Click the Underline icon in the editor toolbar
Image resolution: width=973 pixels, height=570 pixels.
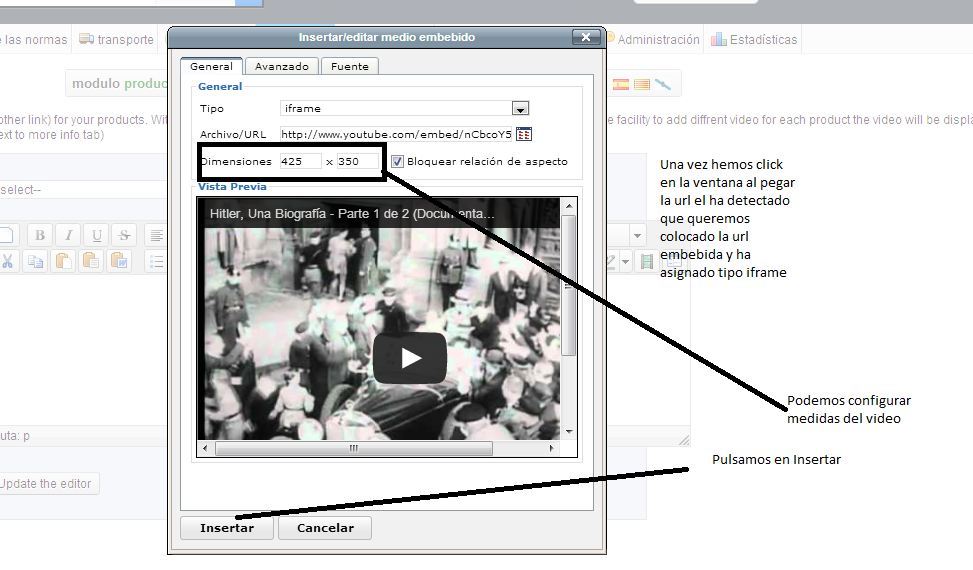click(96, 235)
